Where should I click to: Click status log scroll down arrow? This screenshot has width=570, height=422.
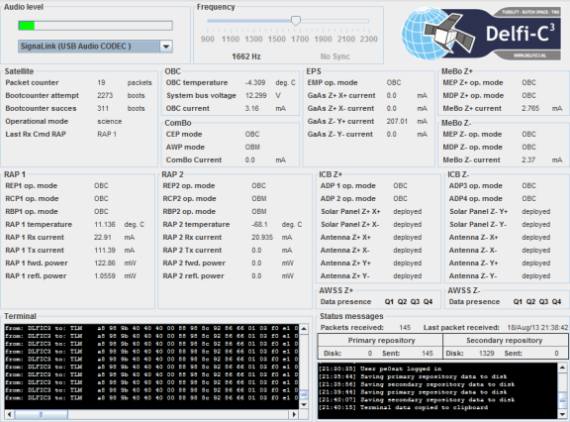click(562, 414)
